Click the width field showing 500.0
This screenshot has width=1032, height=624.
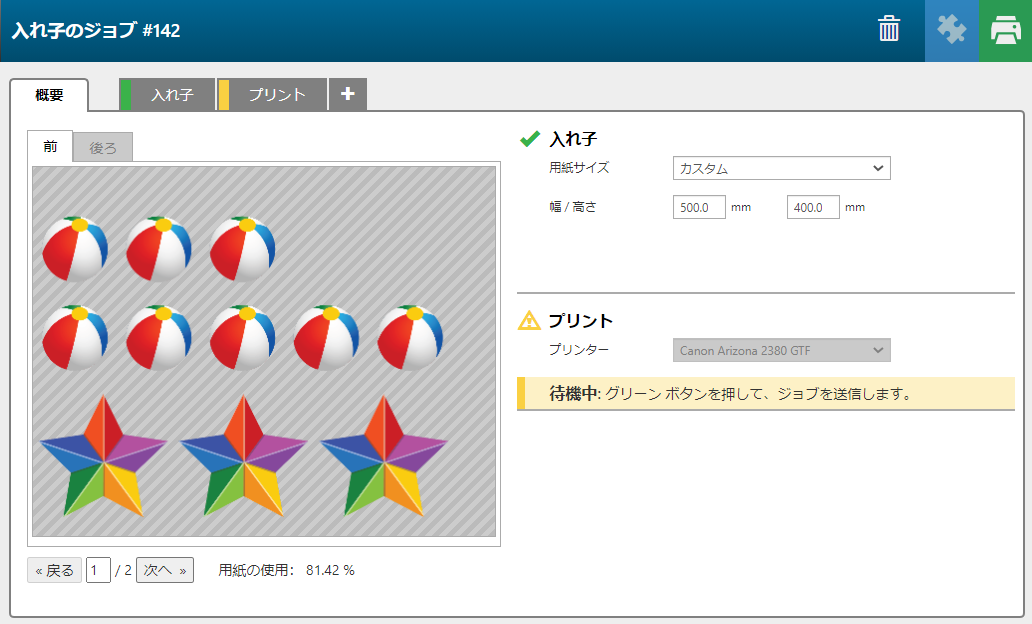tap(699, 208)
